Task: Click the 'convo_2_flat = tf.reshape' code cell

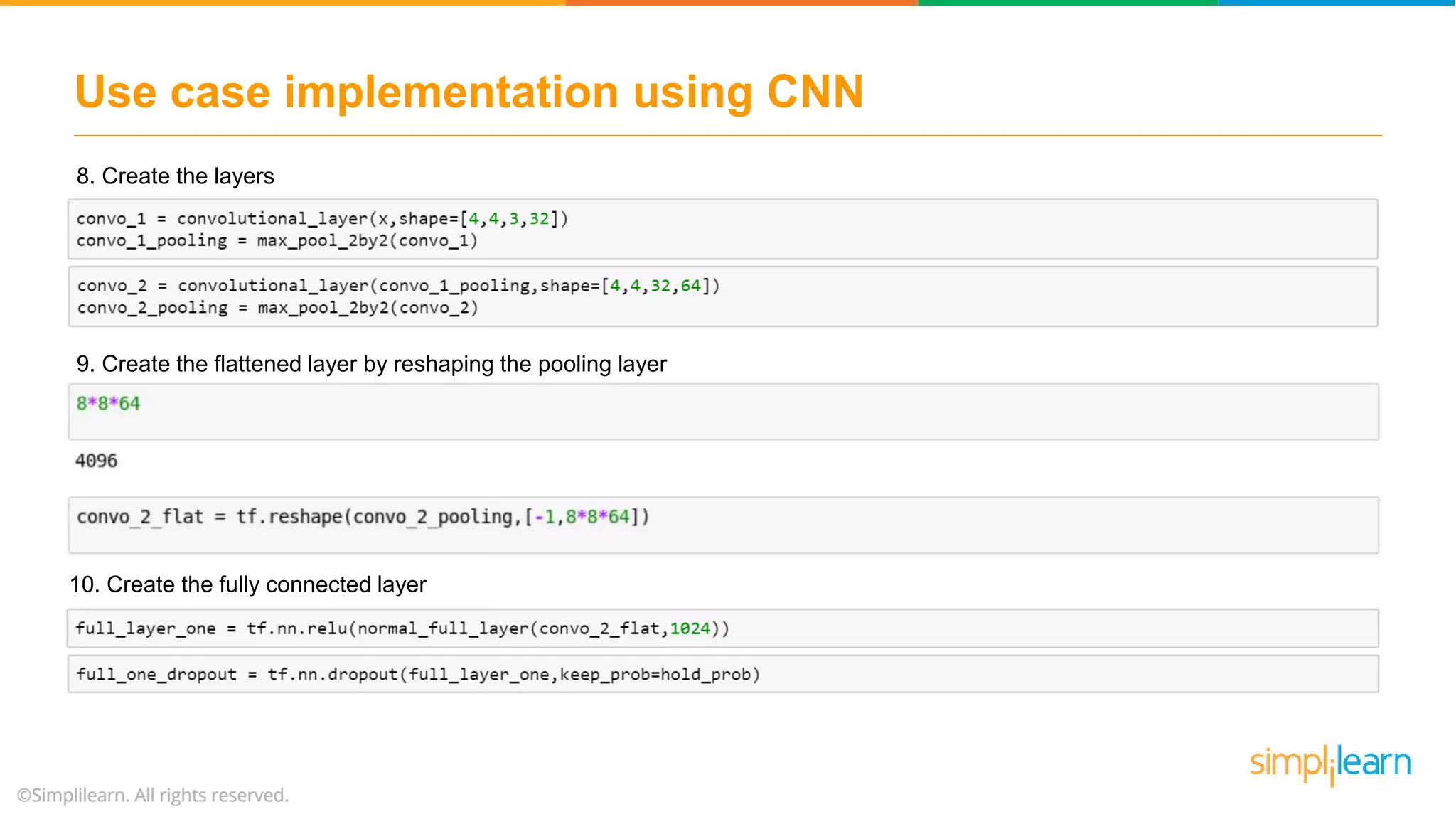Action: [723, 525]
